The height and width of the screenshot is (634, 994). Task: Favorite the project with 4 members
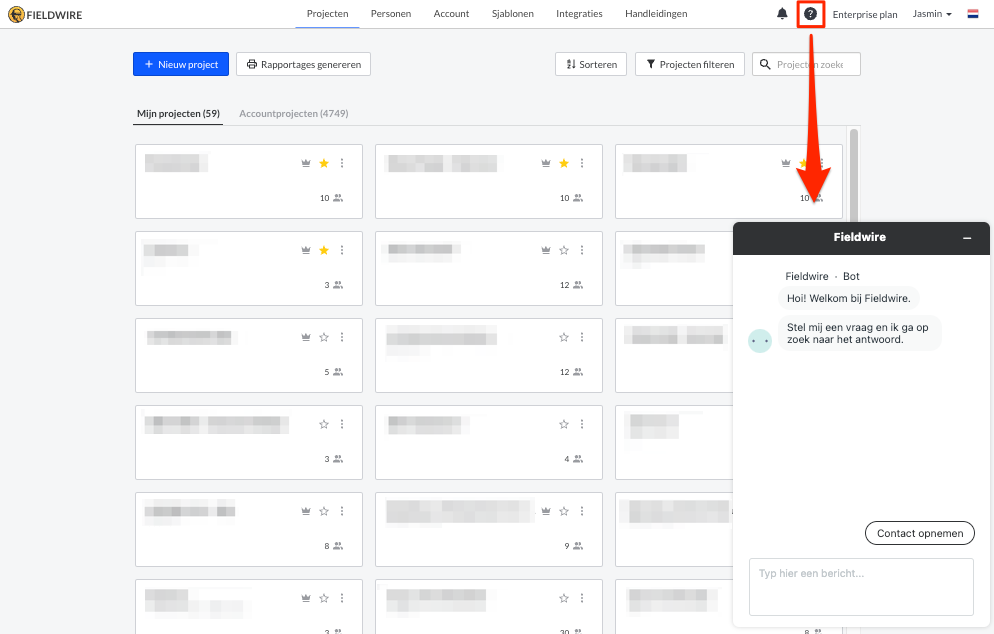pos(564,424)
